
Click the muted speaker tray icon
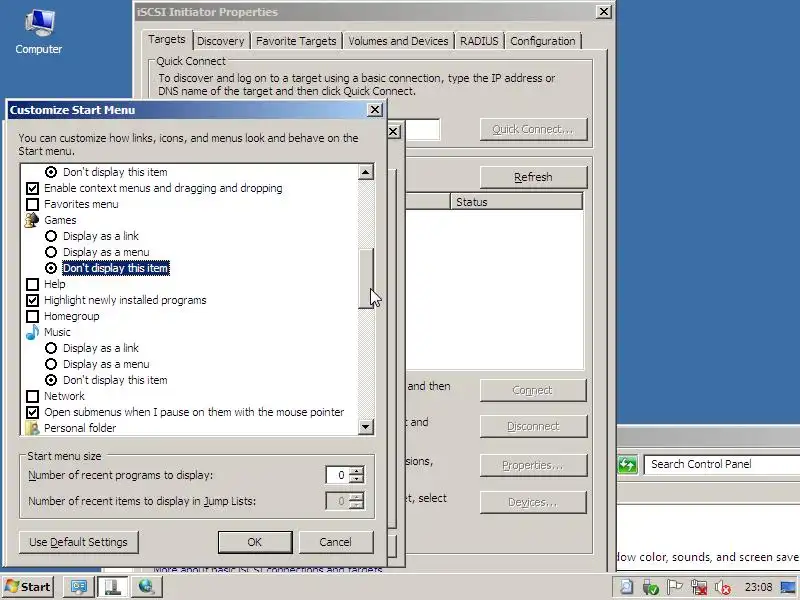(722, 587)
